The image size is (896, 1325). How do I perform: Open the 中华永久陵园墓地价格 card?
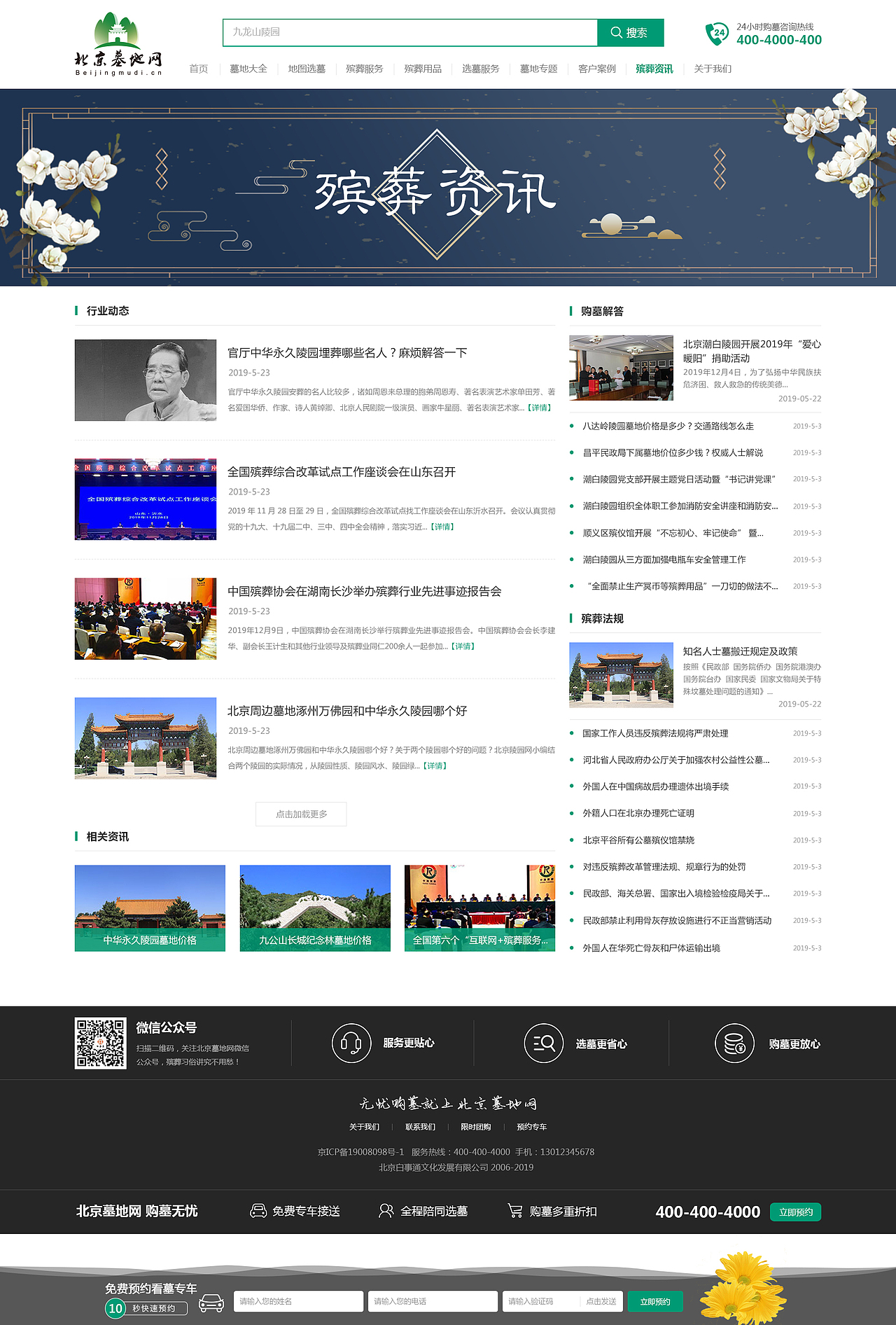click(150, 908)
